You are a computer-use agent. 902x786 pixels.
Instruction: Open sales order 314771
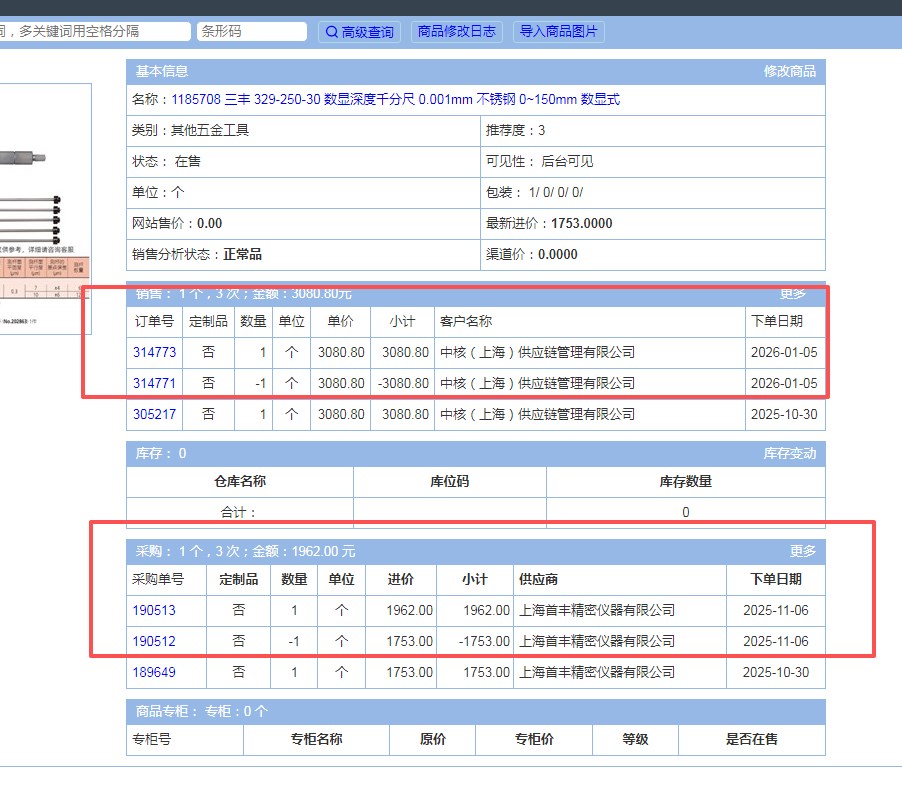pyautogui.click(x=154, y=383)
